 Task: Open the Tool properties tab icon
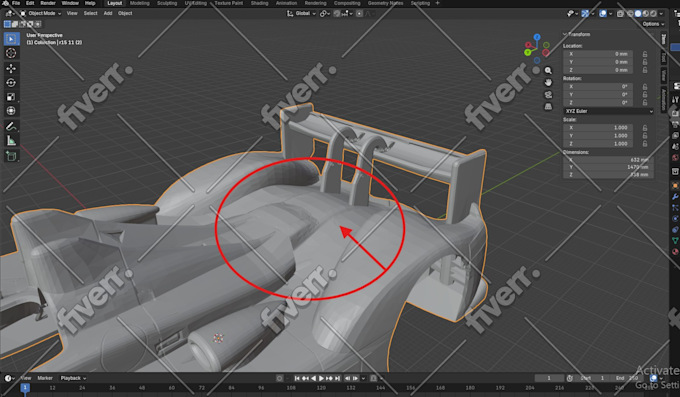675,100
